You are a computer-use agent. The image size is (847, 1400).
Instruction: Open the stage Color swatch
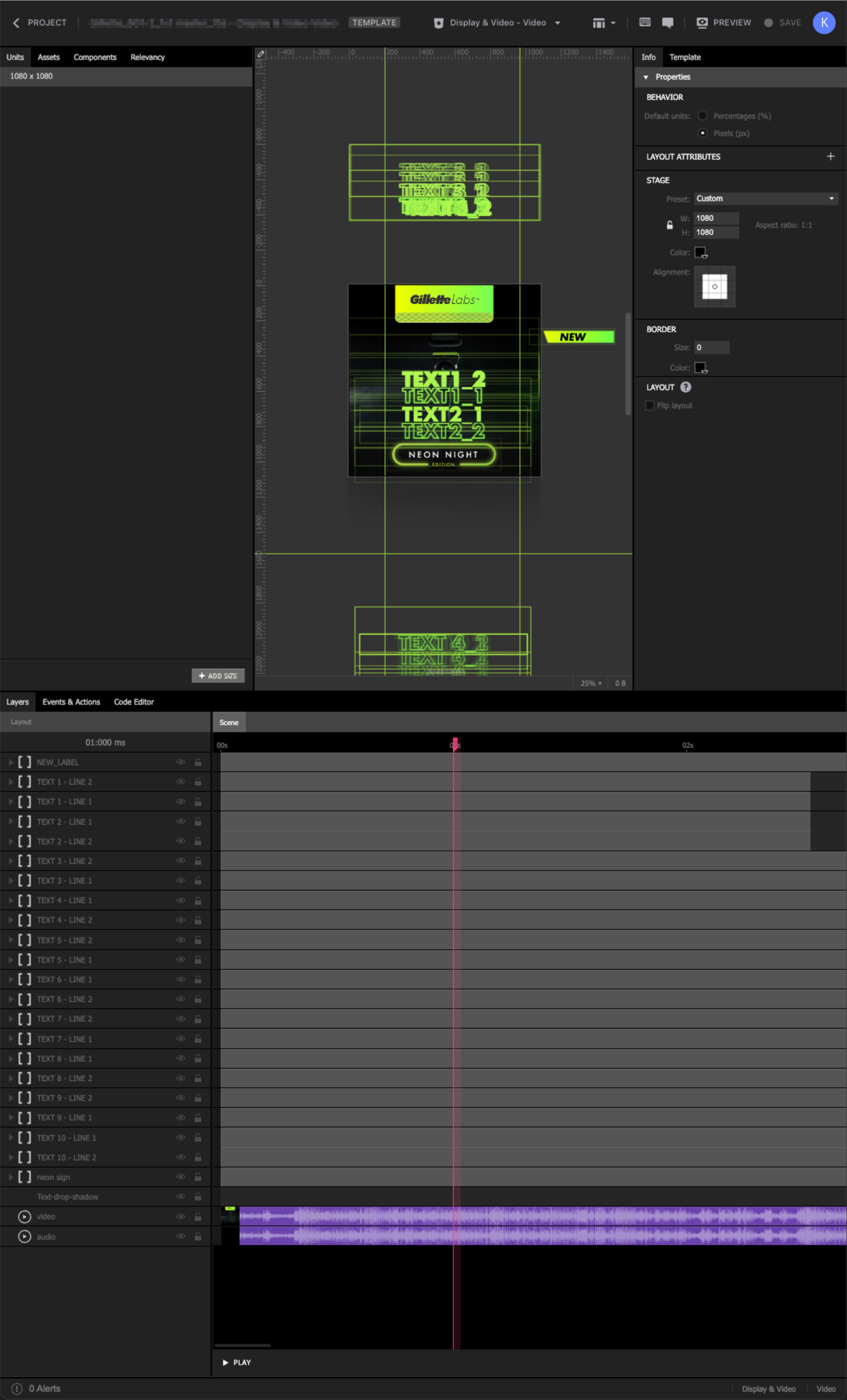(x=700, y=252)
